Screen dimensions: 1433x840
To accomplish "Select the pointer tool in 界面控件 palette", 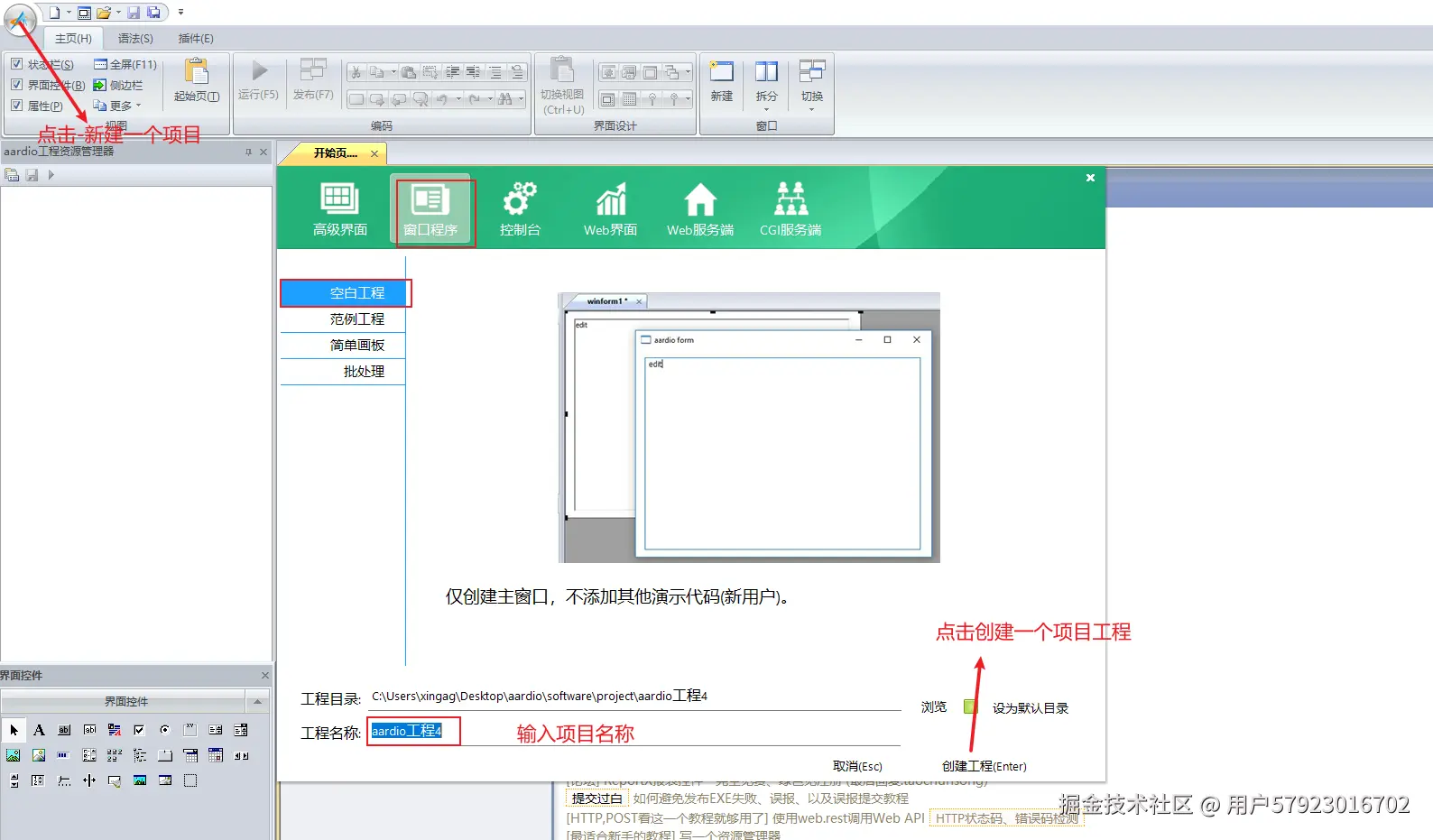I will pyautogui.click(x=14, y=730).
